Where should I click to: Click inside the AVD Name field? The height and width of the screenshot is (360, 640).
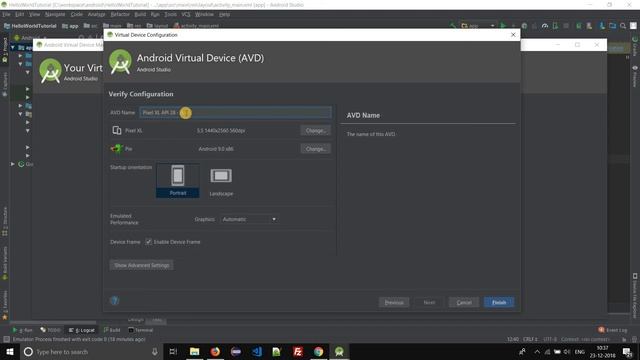click(x=236, y=112)
